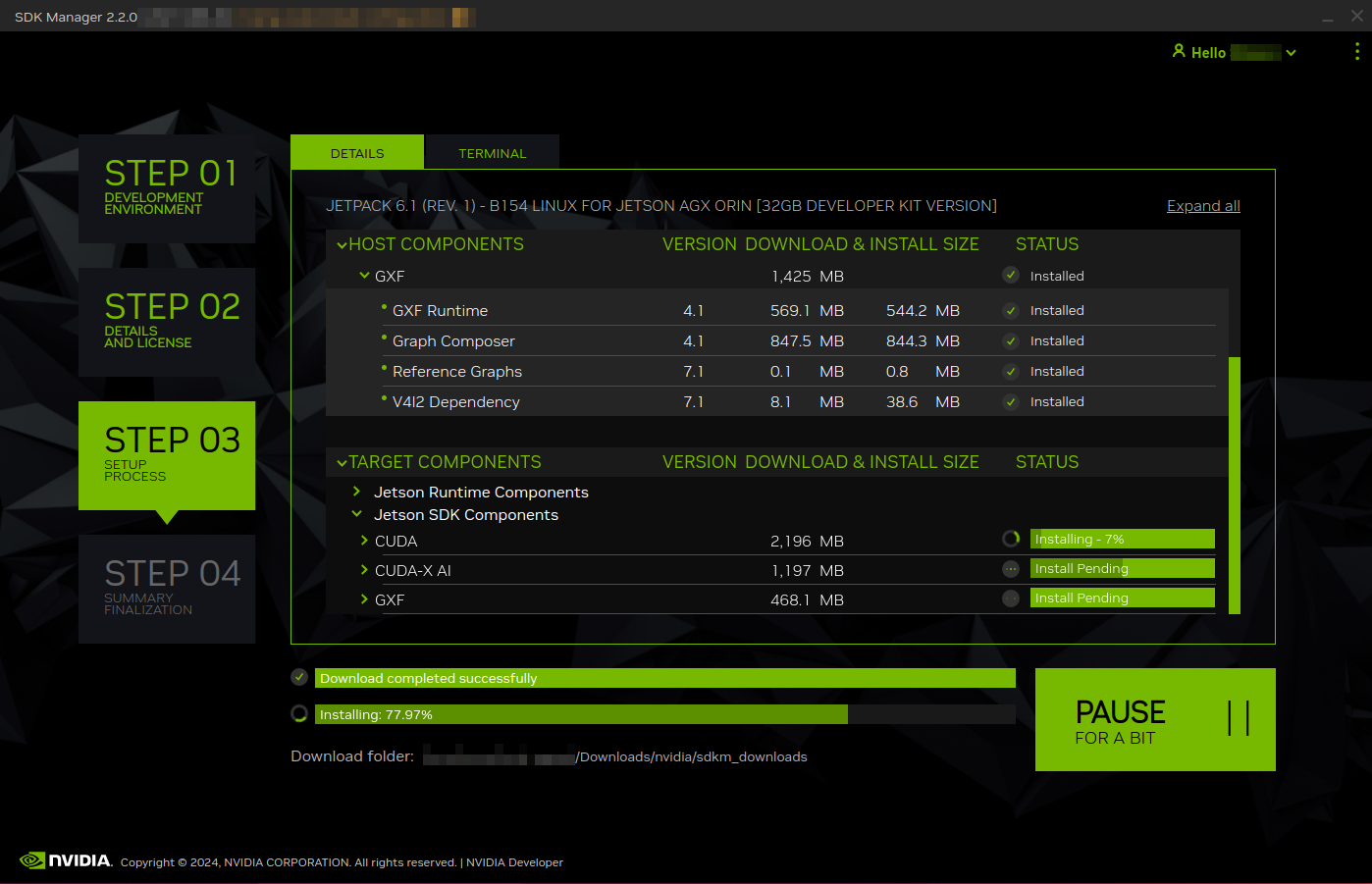Go to Step 01 Development Environment

point(167,188)
